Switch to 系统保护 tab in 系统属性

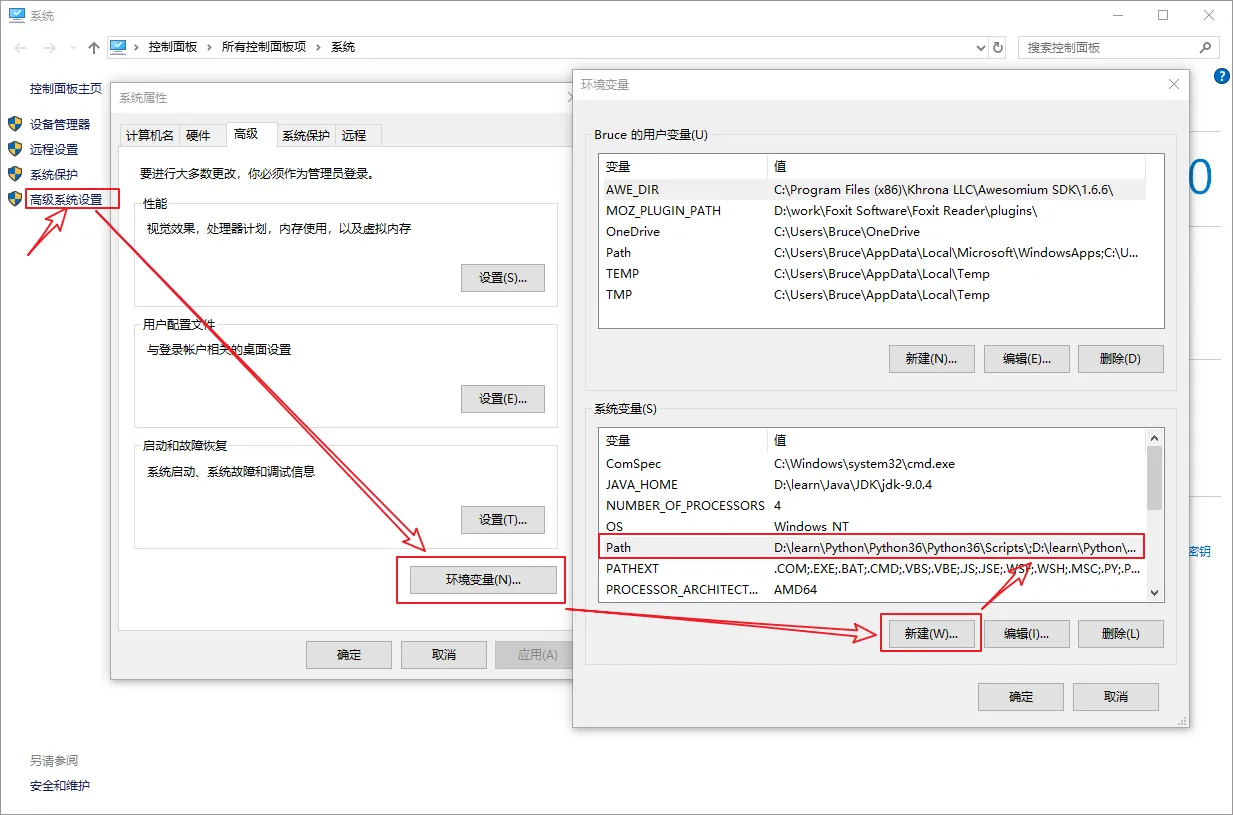point(306,135)
